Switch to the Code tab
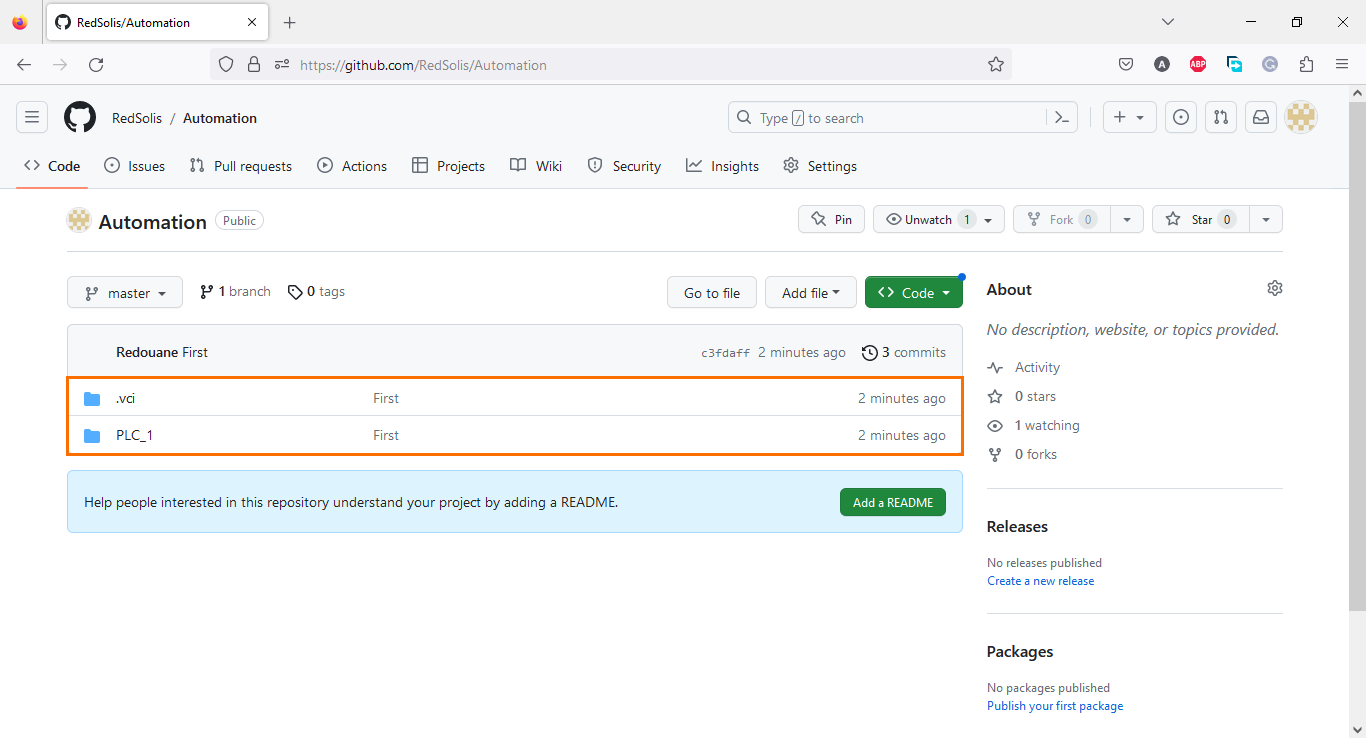The image size is (1366, 738). point(52,166)
